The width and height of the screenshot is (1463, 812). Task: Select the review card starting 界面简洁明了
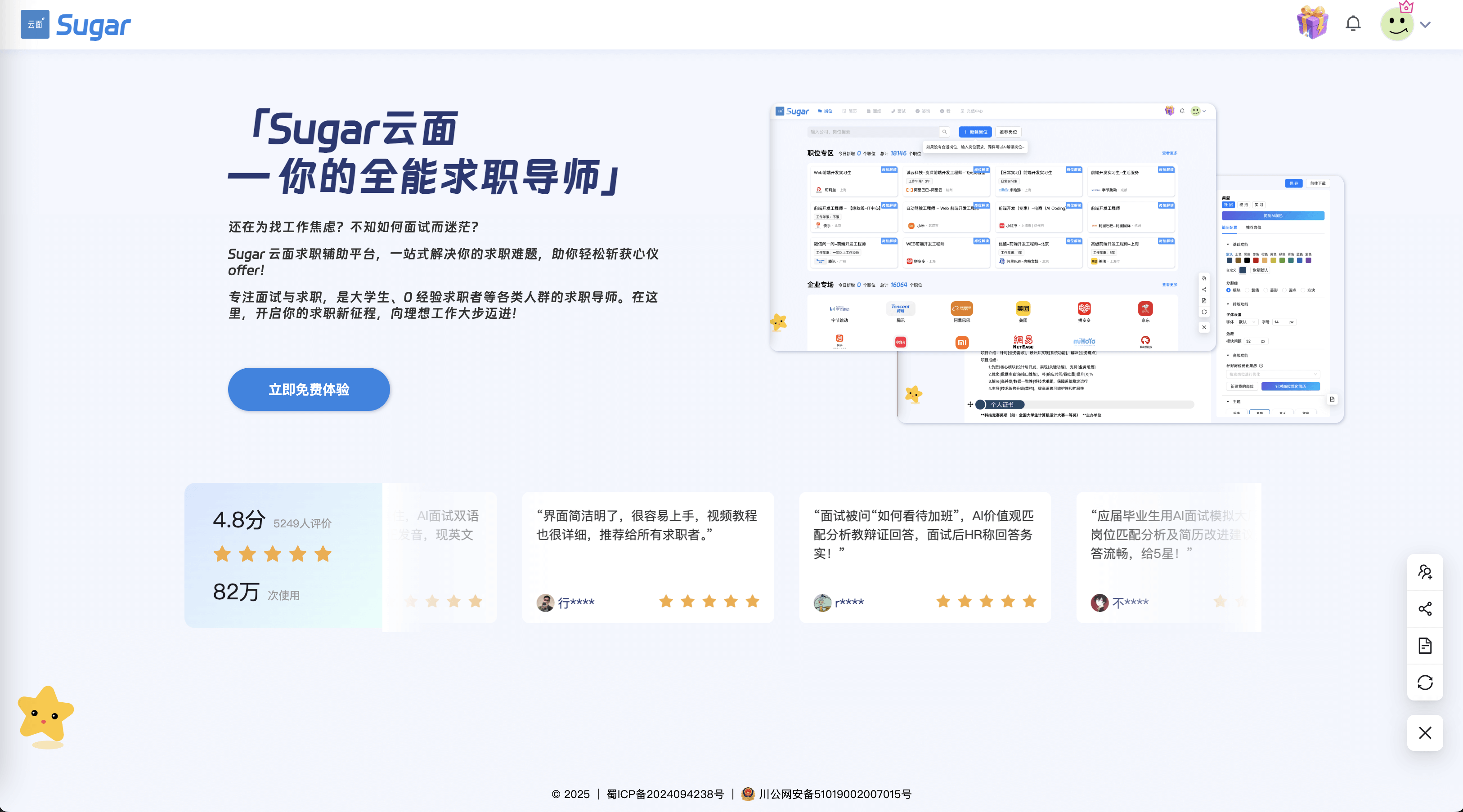(647, 557)
